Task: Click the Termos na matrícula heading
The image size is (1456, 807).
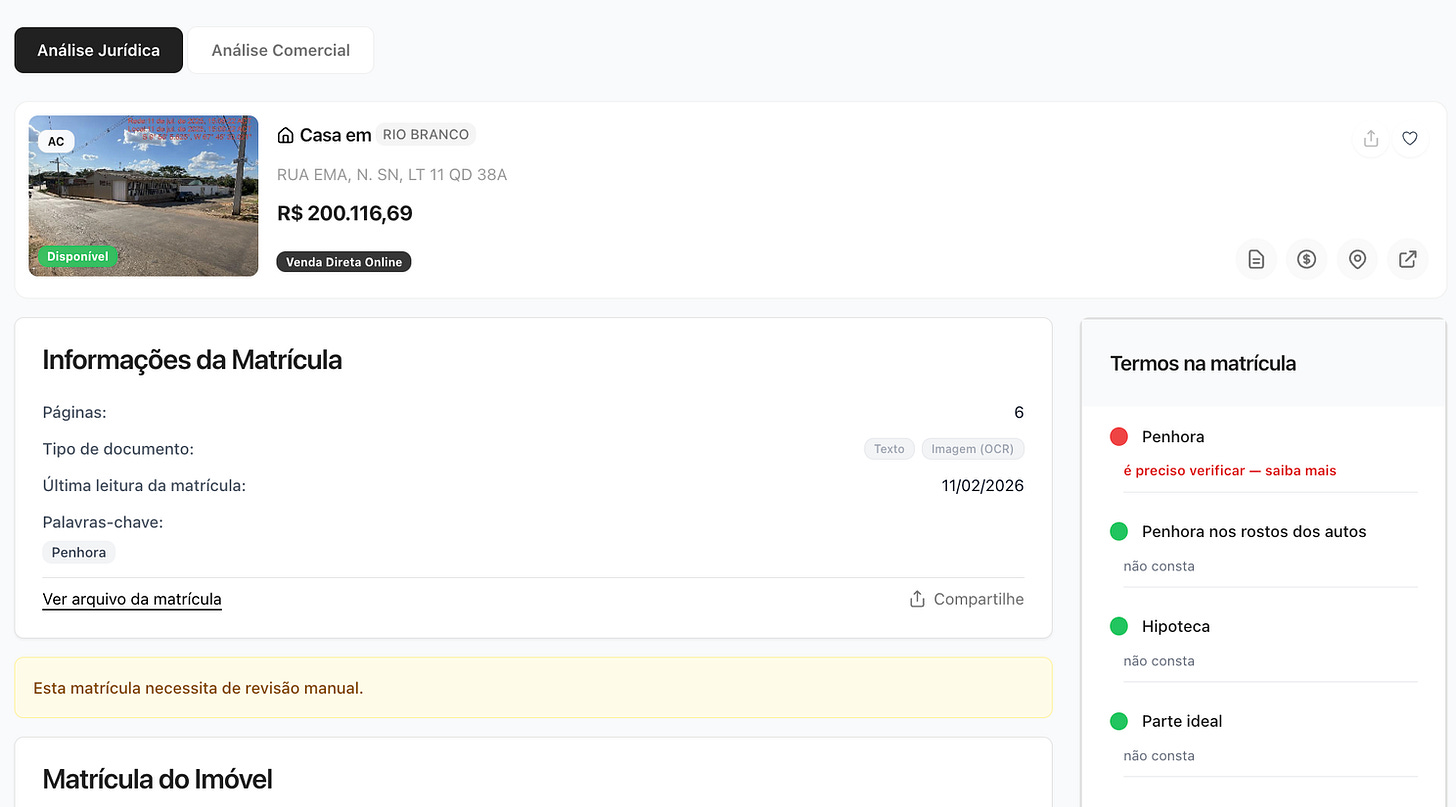Action: (1203, 364)
